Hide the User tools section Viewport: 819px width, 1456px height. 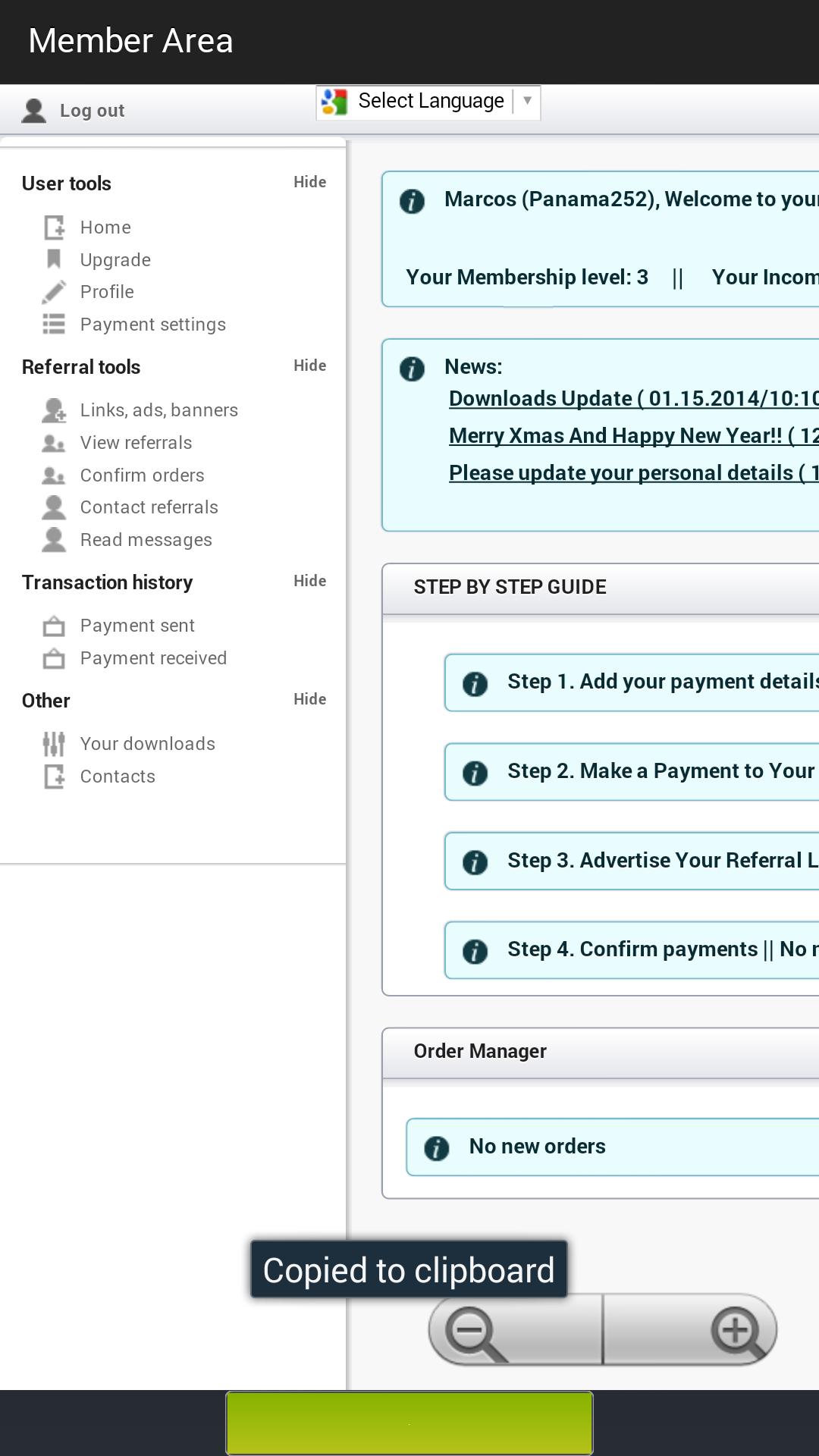309,182
